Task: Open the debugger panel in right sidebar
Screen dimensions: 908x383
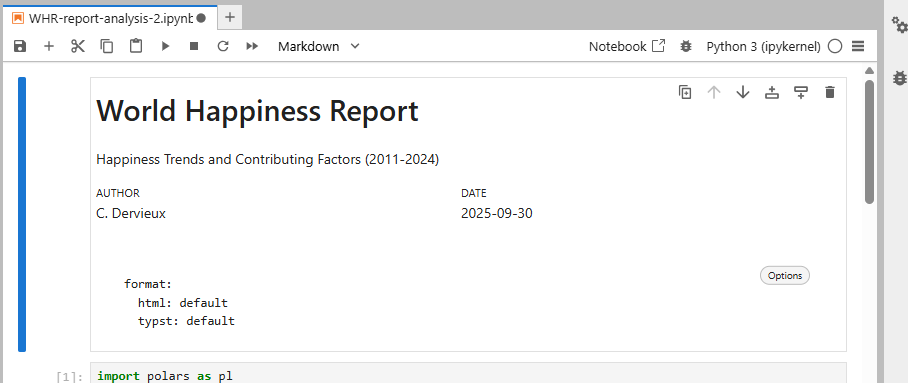Action: click(x=899, y=78)
